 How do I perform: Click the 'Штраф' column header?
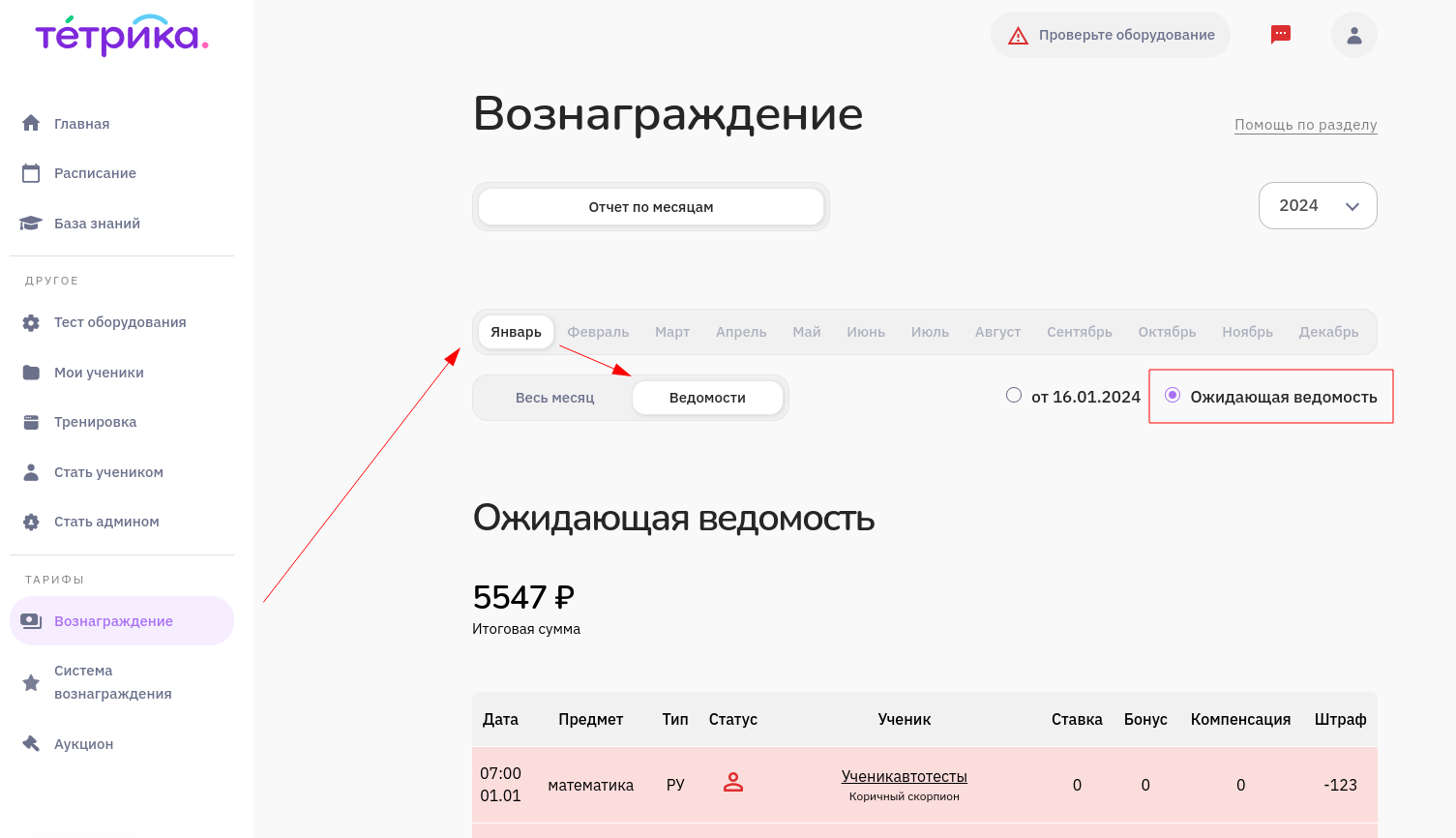[1341, 719]
